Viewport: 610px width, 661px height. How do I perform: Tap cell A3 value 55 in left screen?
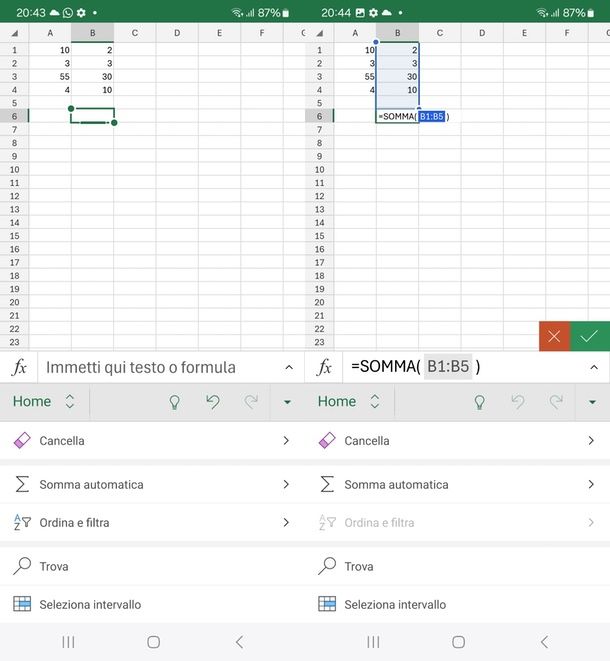50,77
